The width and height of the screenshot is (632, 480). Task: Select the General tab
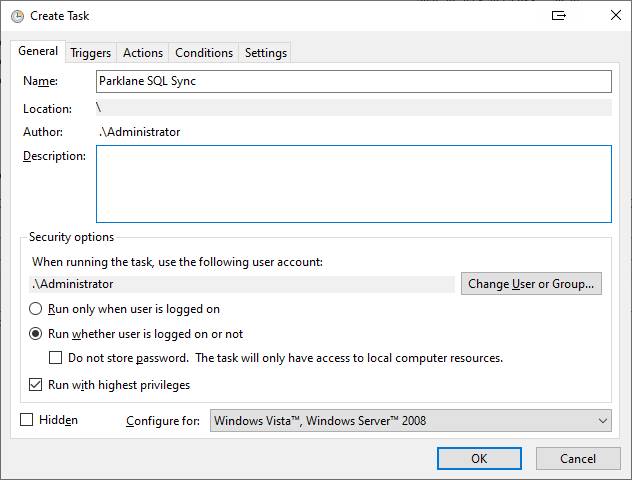(38, 51)
